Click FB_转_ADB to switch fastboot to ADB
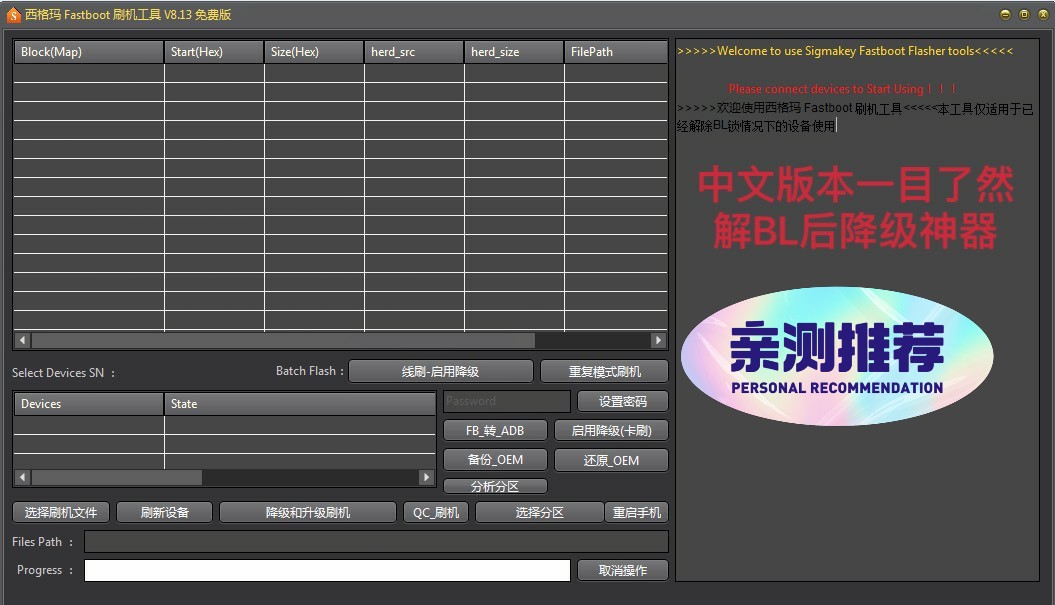Screen dimensions: 1055x605 pyautogui.click(x=495, y=430)
